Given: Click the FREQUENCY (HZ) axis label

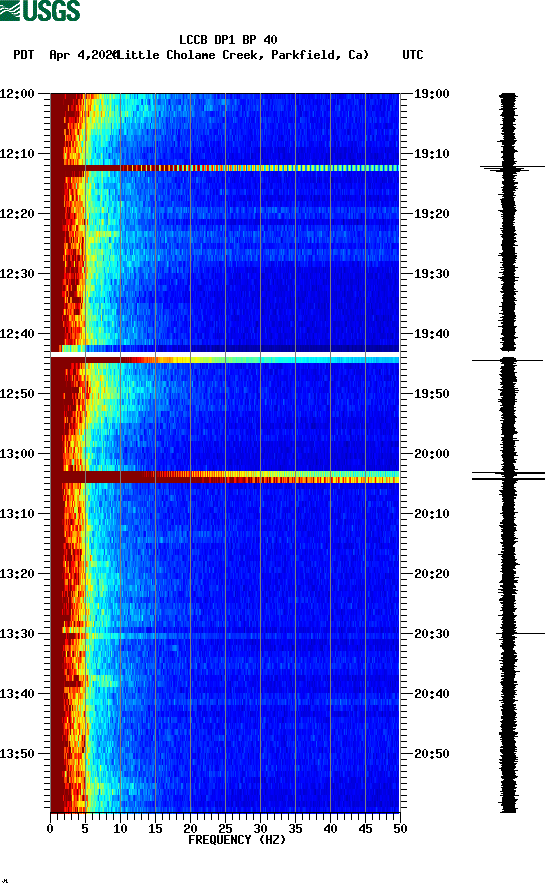Looking at the screenshot, I should pos(237,840).
